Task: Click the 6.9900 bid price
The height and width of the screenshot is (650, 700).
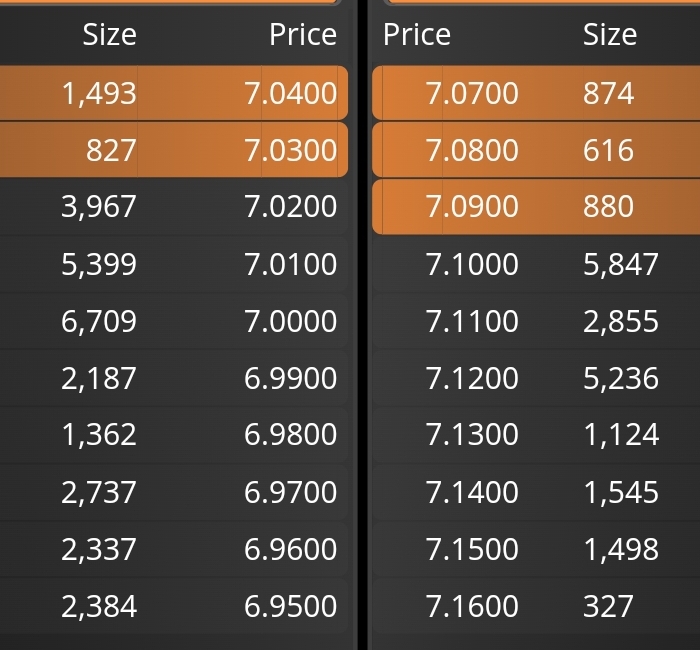Action: [291, 378]
